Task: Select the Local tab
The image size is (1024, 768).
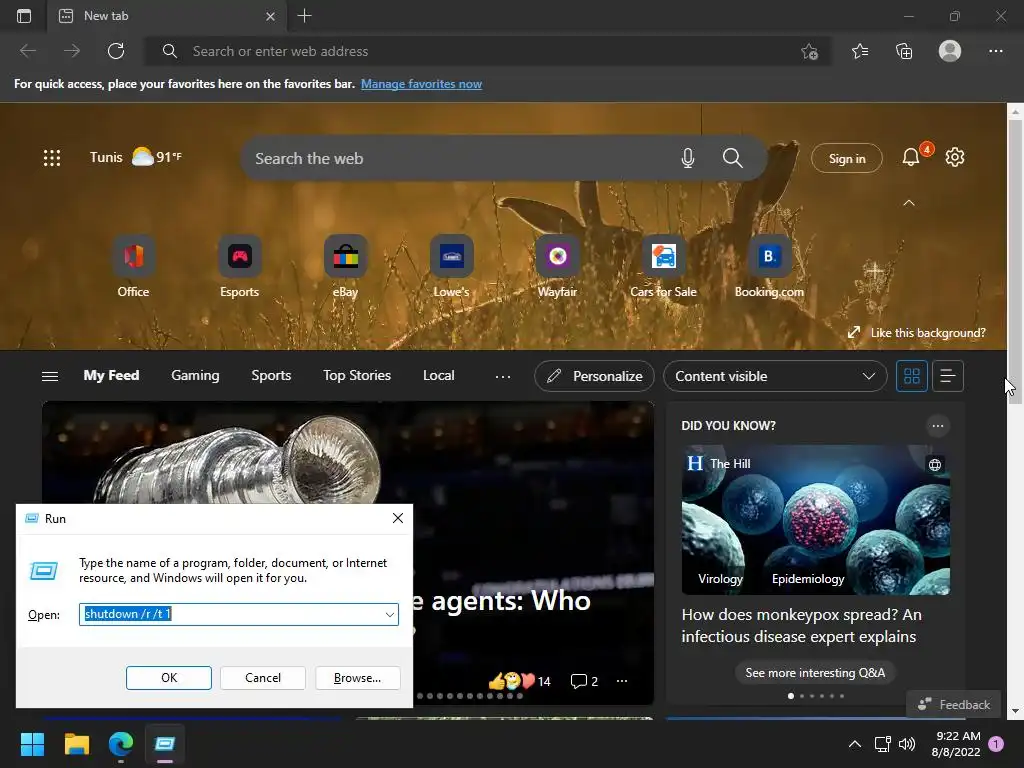Action: (438, 376)
